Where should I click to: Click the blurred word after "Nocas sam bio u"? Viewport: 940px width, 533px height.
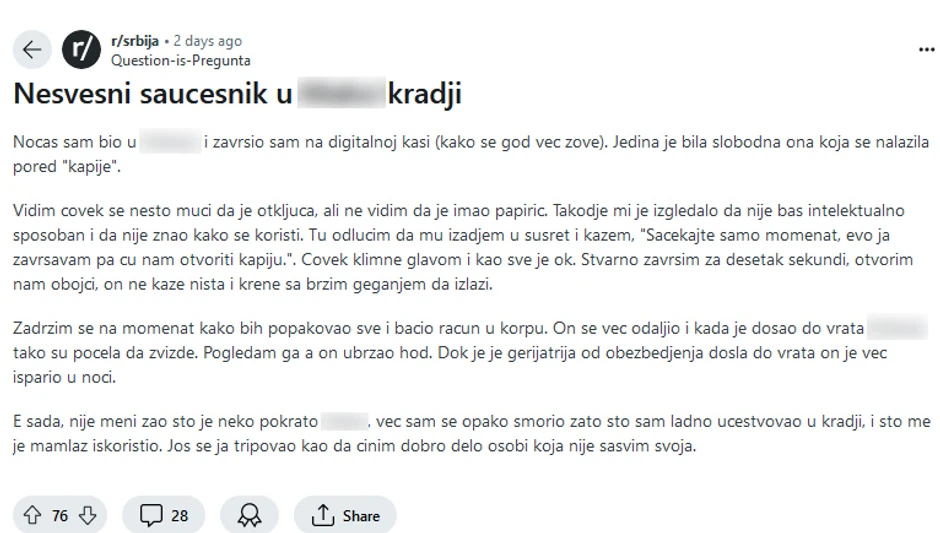click(x=169, y=143)
